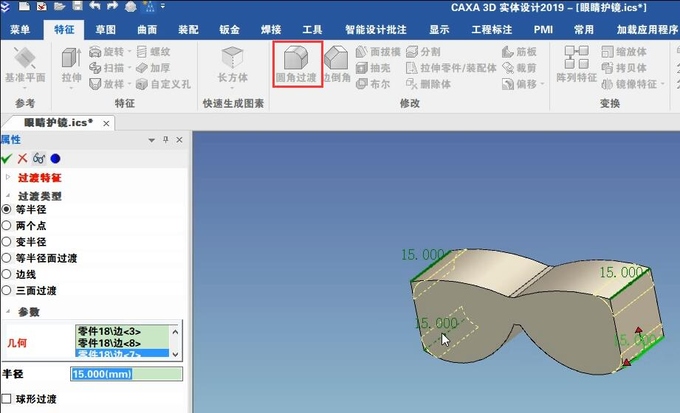This screenshot has width=680, height=413.
Task: Select the 边线 radio option
Action: tap(7, 274)
